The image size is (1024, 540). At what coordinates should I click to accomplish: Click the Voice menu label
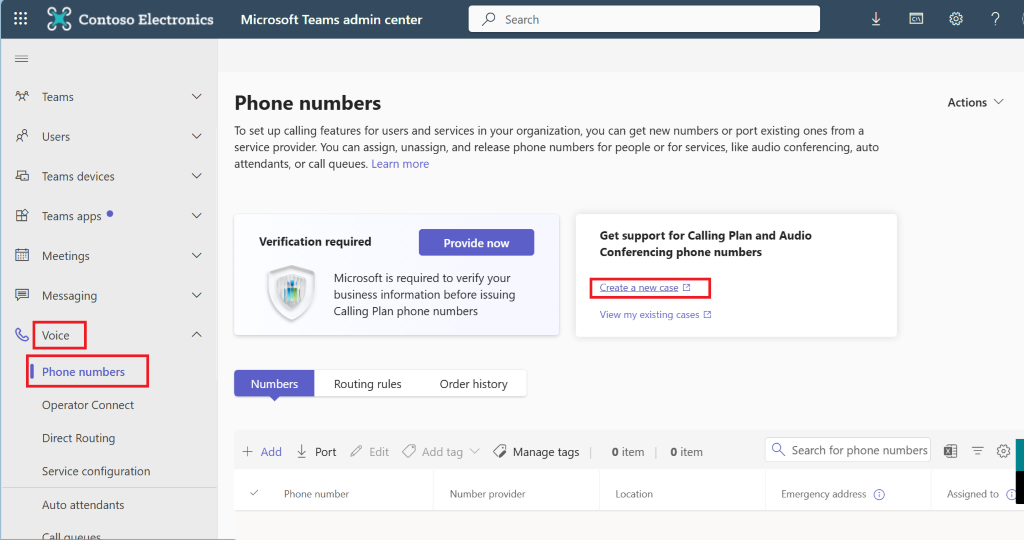click(56, 335)
